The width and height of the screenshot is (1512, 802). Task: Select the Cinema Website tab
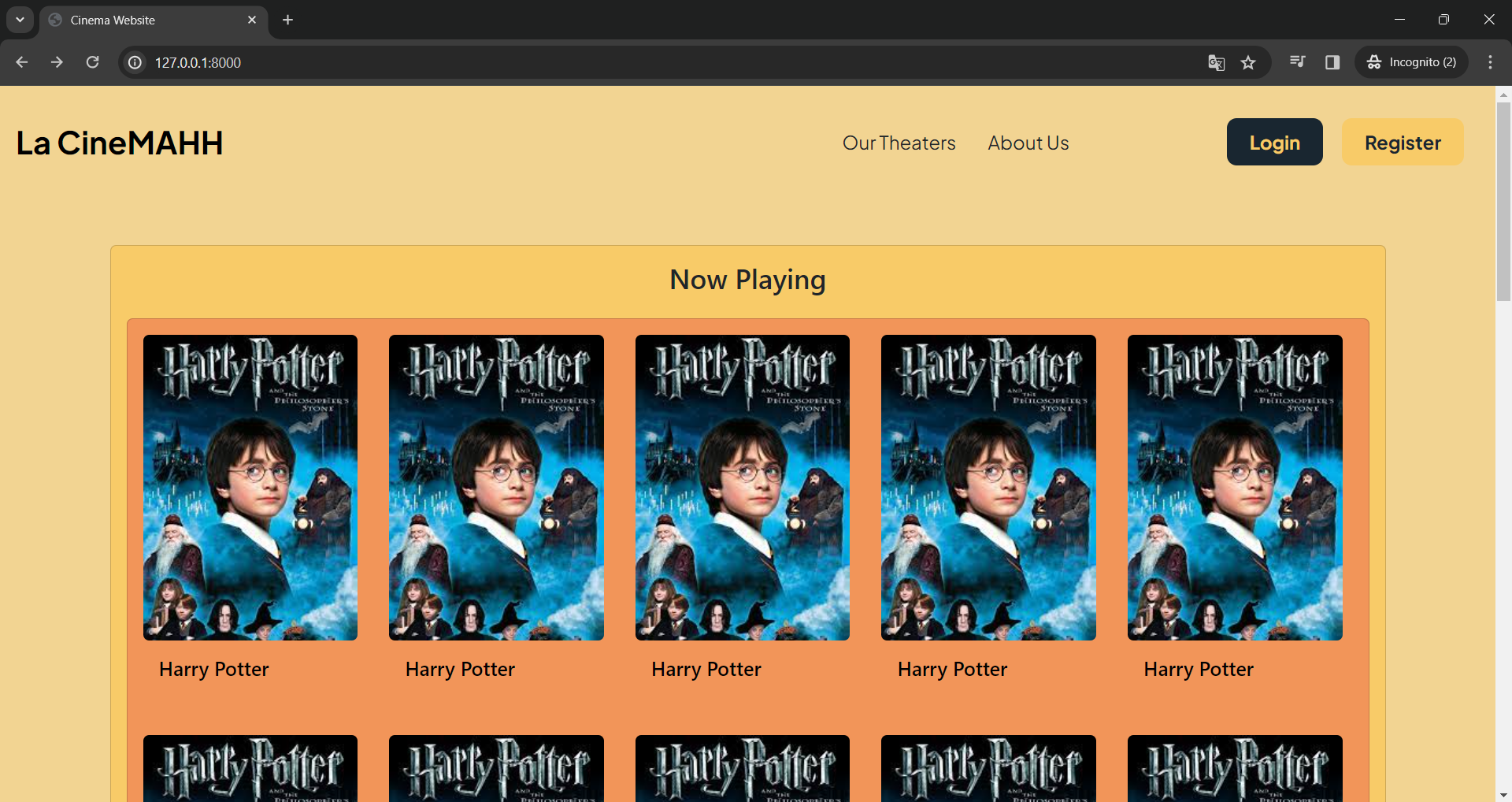click(x=154, y=20)
